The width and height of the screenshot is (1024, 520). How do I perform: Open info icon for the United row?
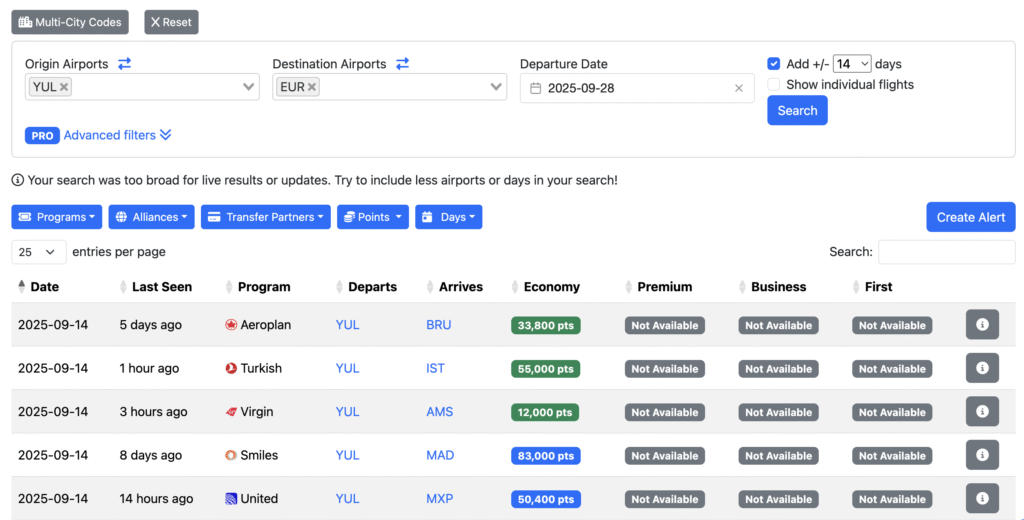(982, 498)
